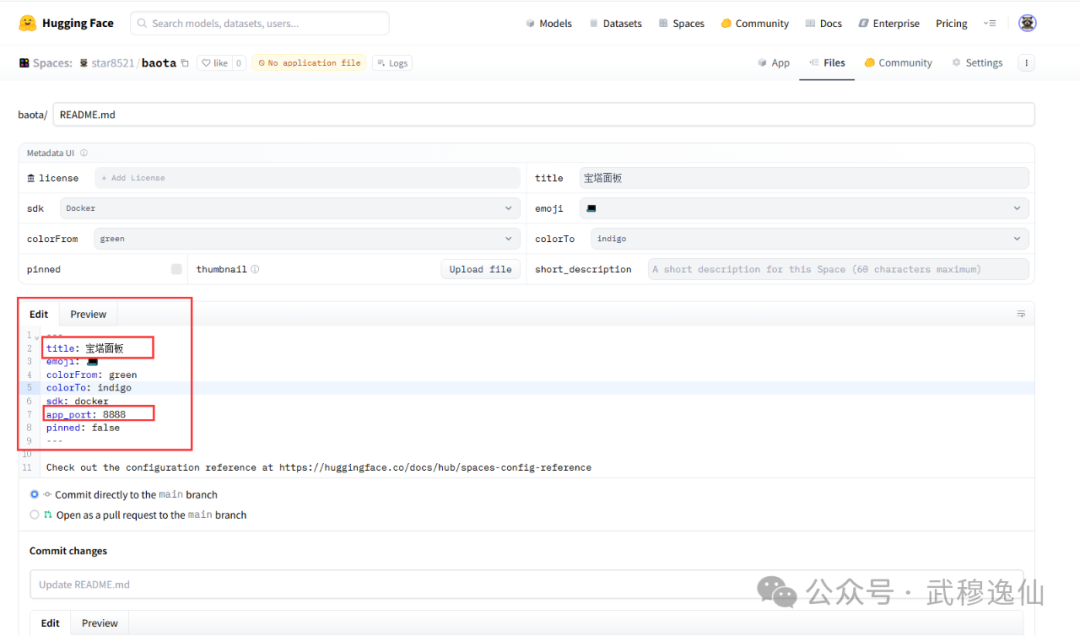This screenshot has height=636, width=1080.
Task: Open the emoji dropdown
Action: pyautogui.click(x=804, y=208)
